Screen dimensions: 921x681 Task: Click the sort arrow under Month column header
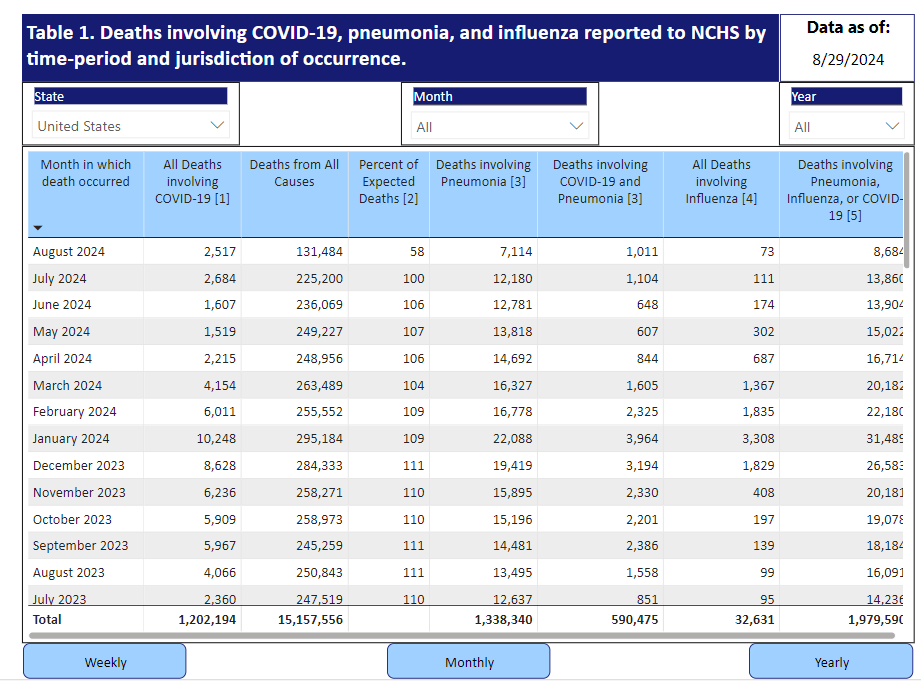coord(38,227)
